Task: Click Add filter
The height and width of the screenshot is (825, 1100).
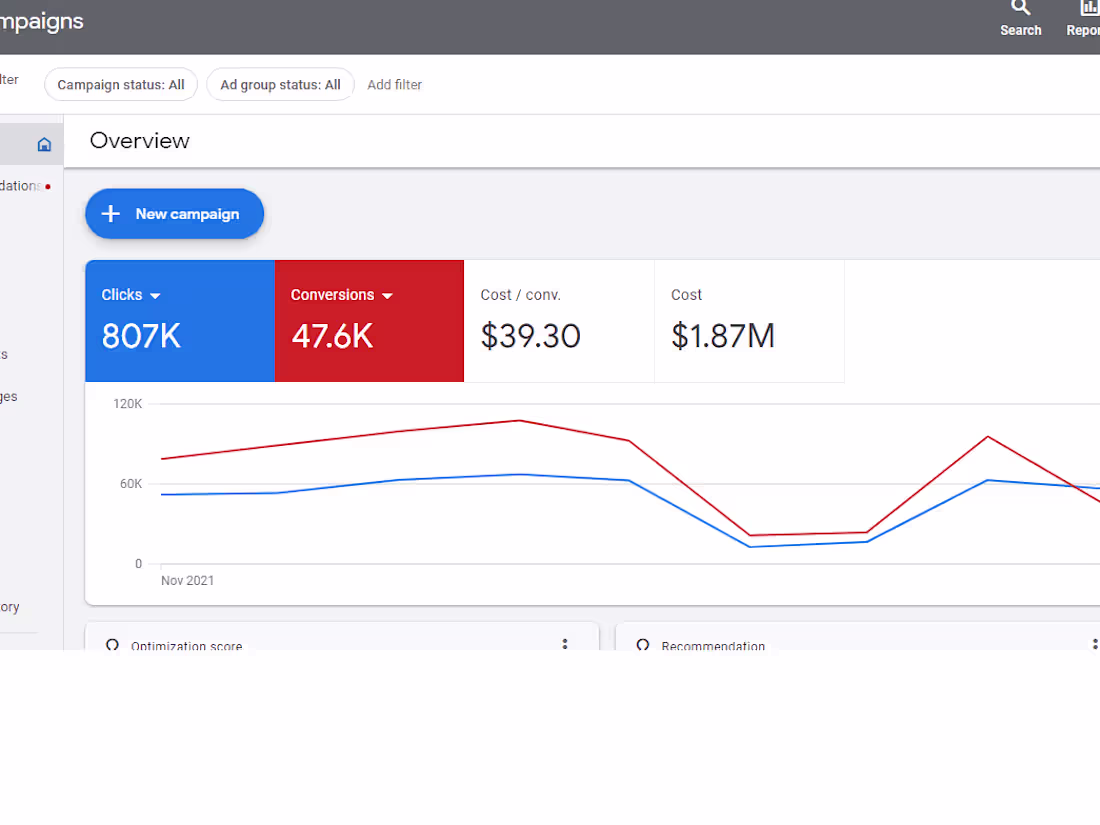Action: (x=394, y=84)
